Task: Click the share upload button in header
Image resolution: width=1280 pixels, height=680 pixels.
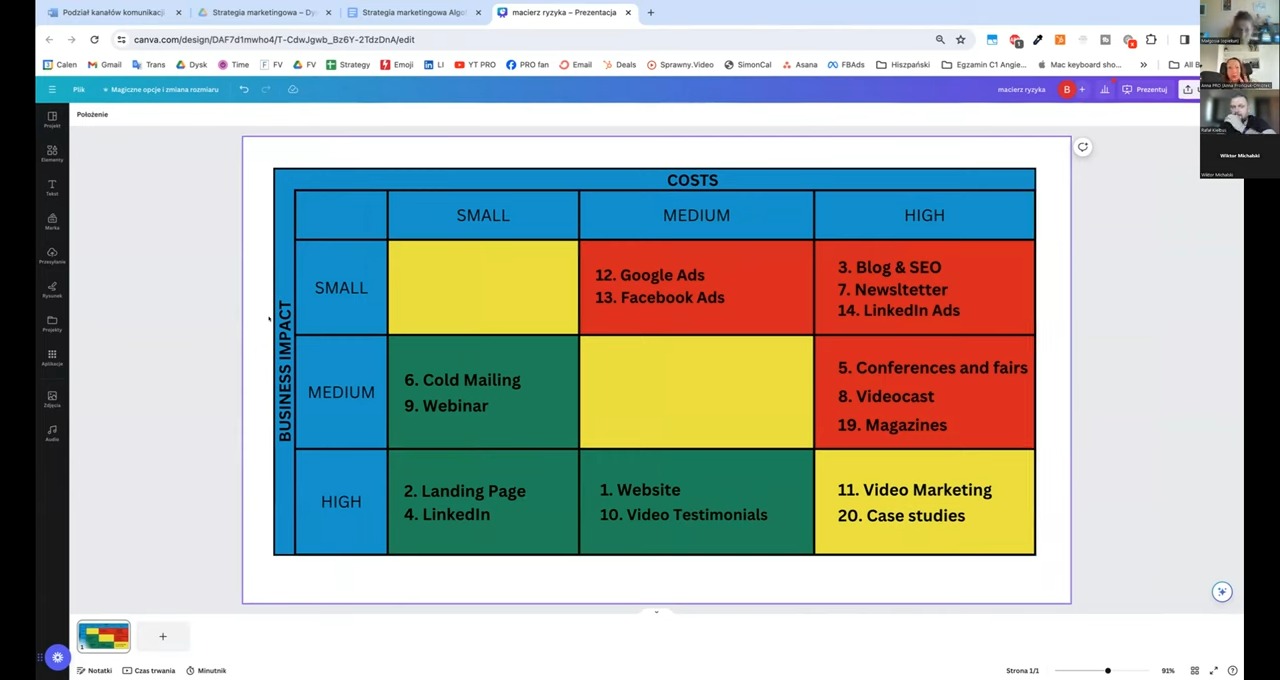Action: pyautogui.click(x=1187, y=90)
